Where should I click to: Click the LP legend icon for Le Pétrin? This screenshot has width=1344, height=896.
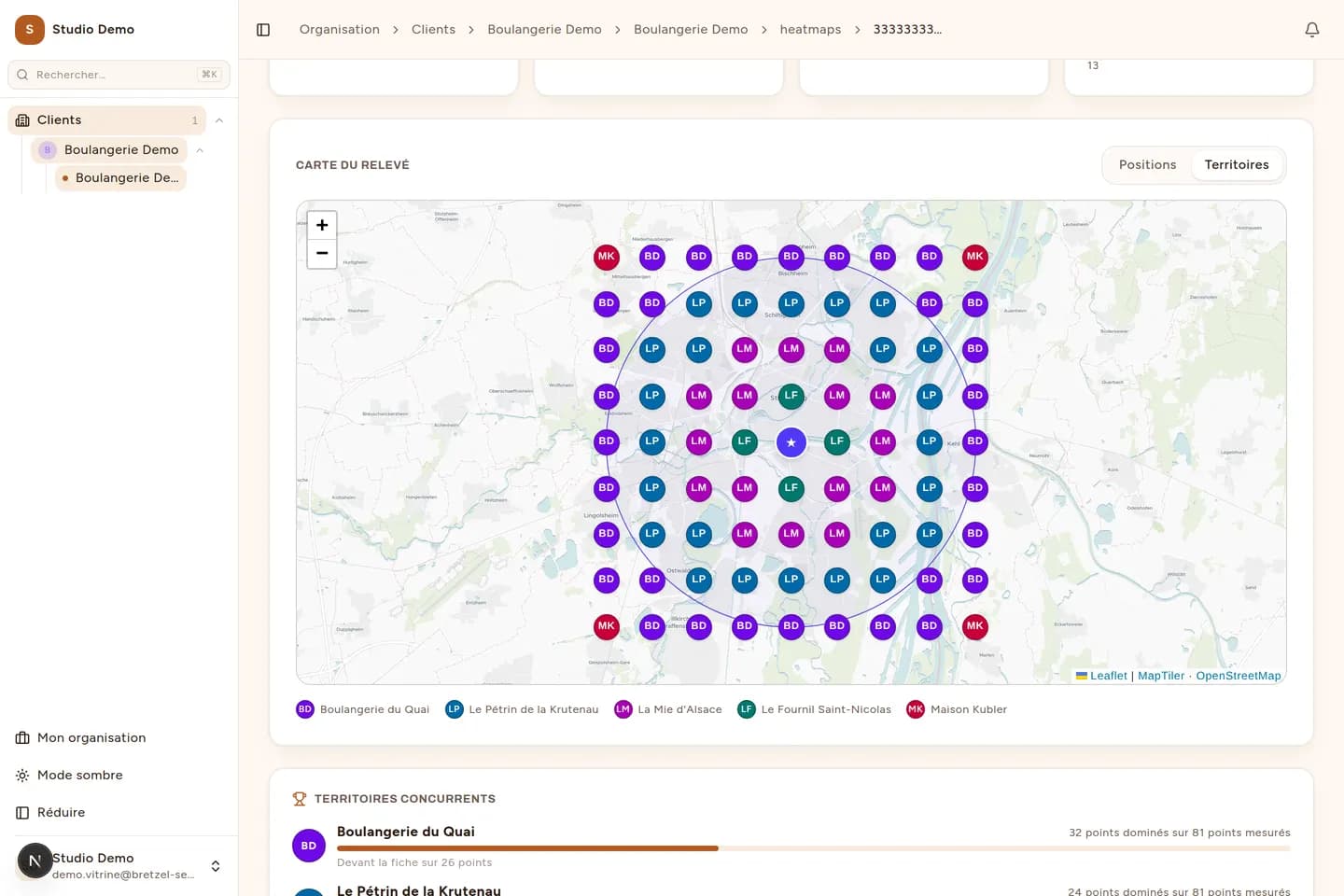(x=455, y=709)
